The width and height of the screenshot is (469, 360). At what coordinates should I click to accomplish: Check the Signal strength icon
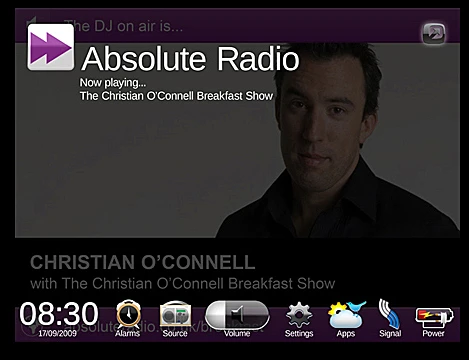point(390,314)
